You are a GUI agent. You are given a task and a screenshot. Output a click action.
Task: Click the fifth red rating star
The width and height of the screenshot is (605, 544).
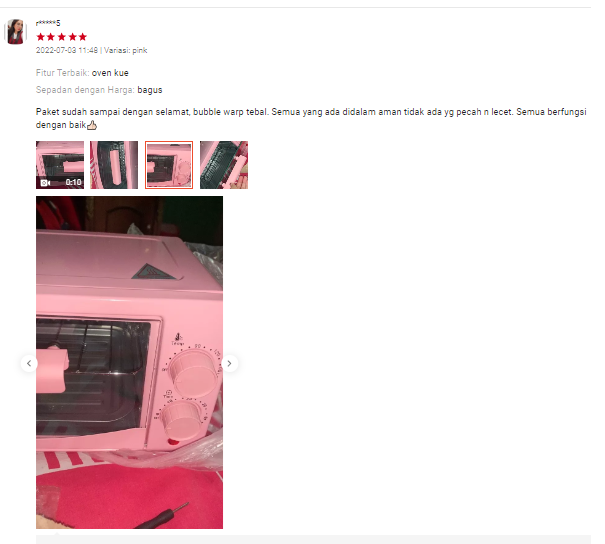[83, 37]
